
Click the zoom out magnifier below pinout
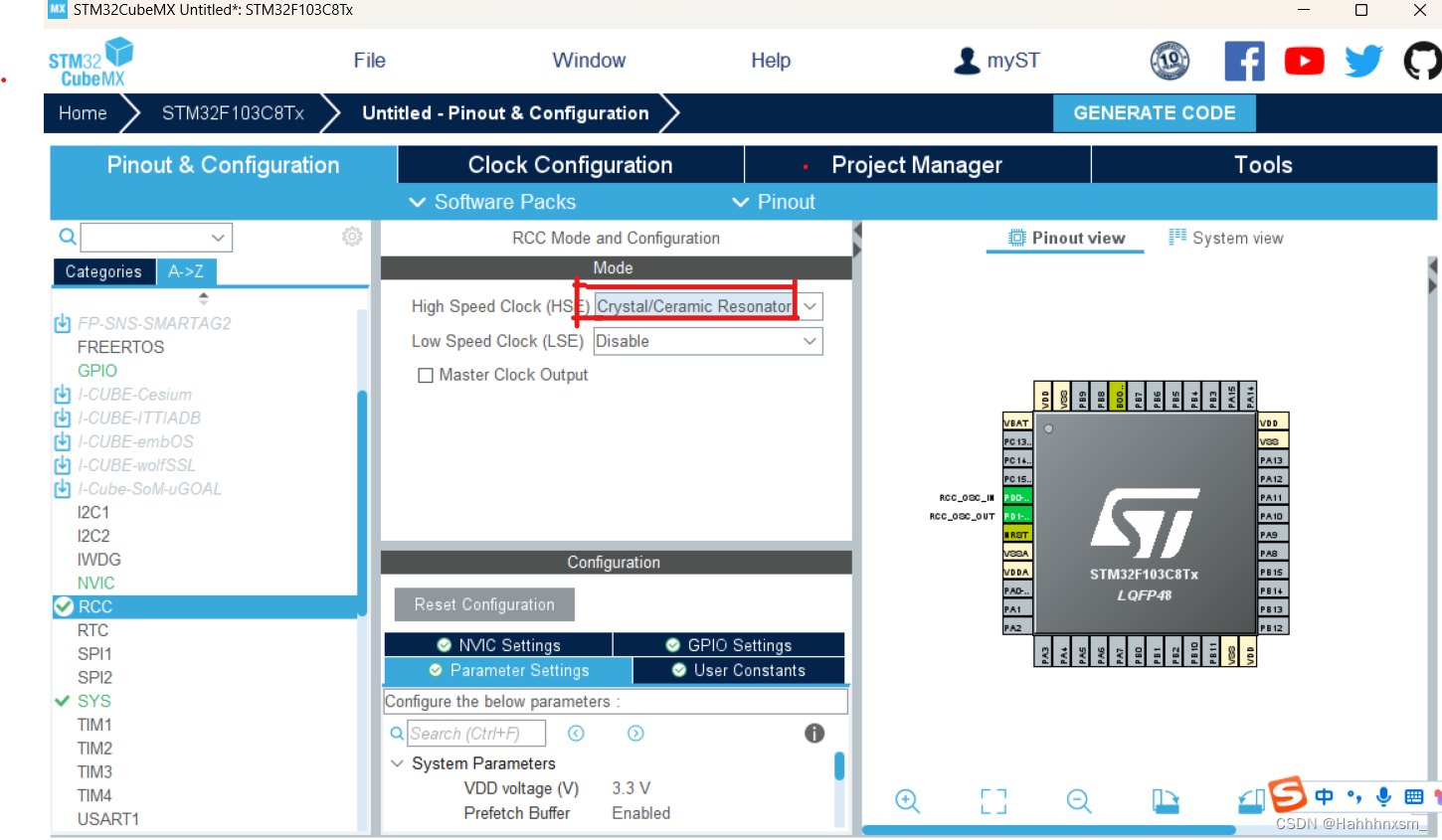click(1079, 801)
